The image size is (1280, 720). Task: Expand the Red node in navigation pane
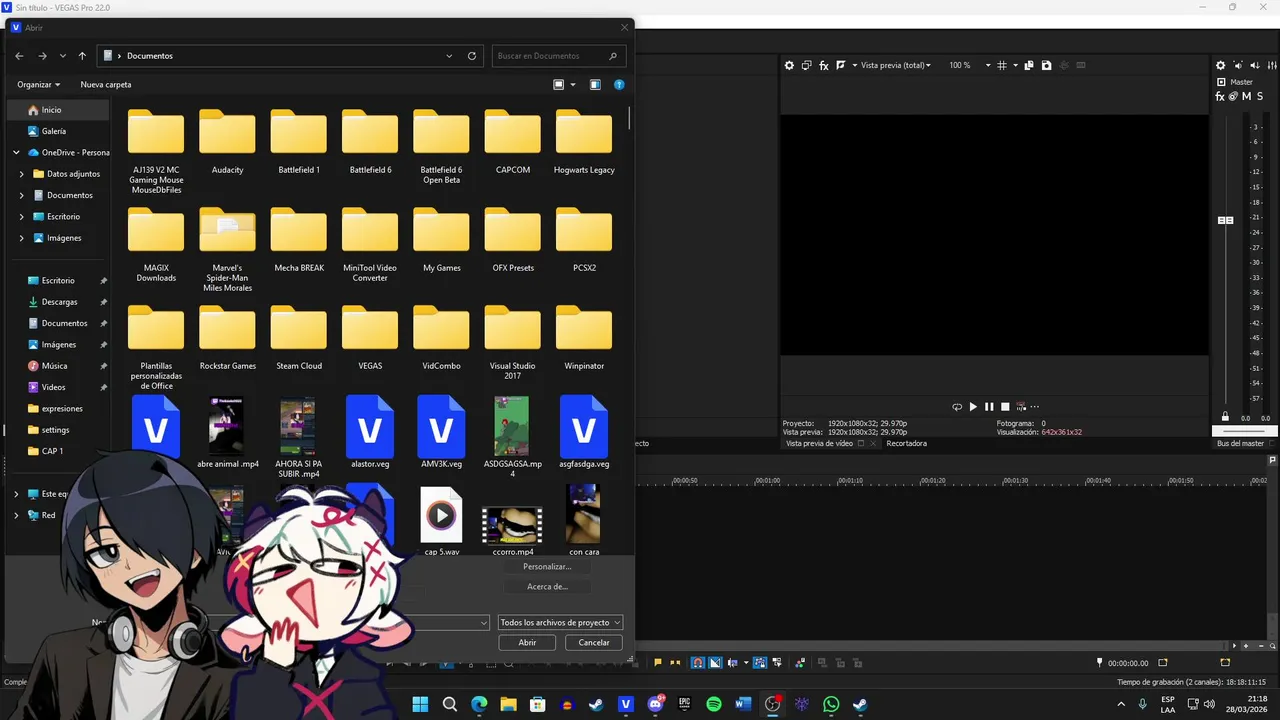click(16, 515)
